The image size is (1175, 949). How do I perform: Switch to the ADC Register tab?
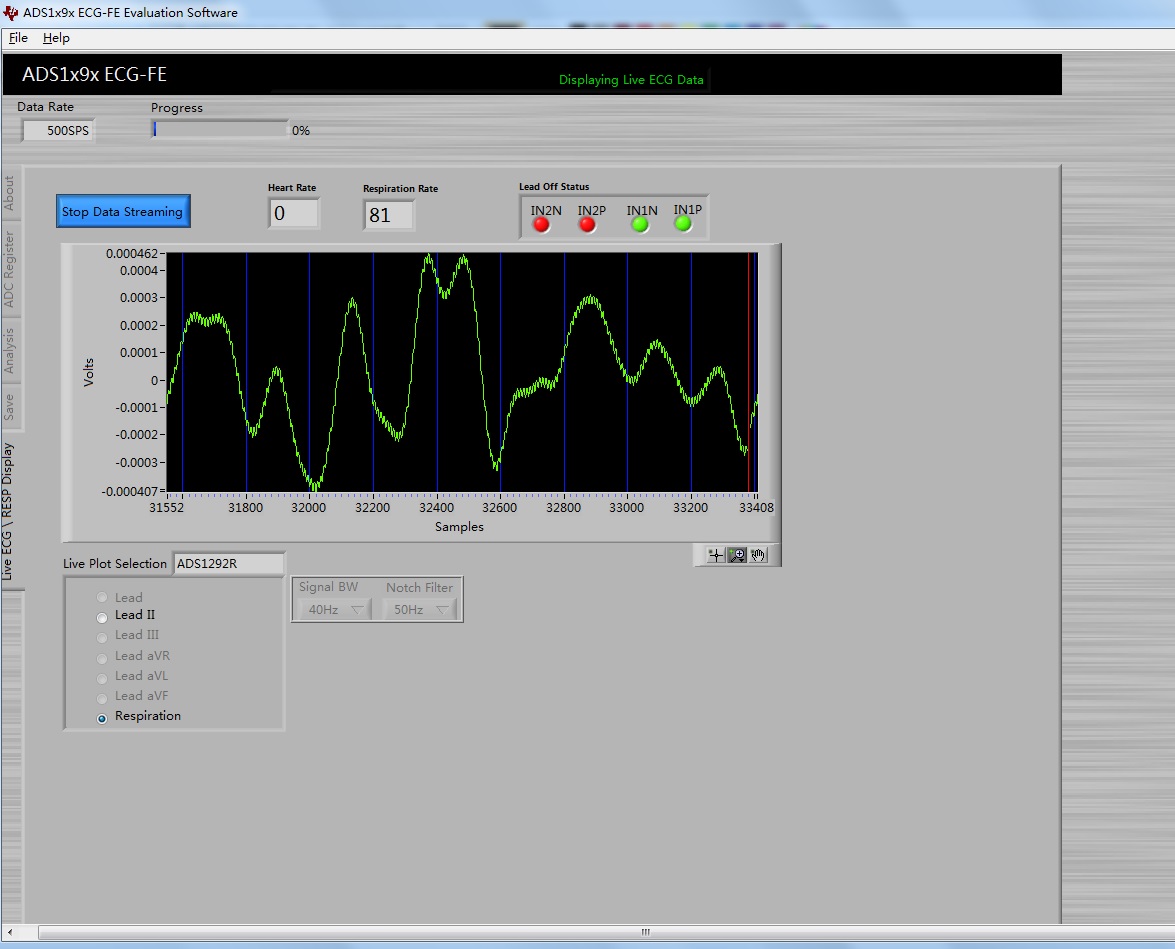pyautogui.click(x=11, y=264)
